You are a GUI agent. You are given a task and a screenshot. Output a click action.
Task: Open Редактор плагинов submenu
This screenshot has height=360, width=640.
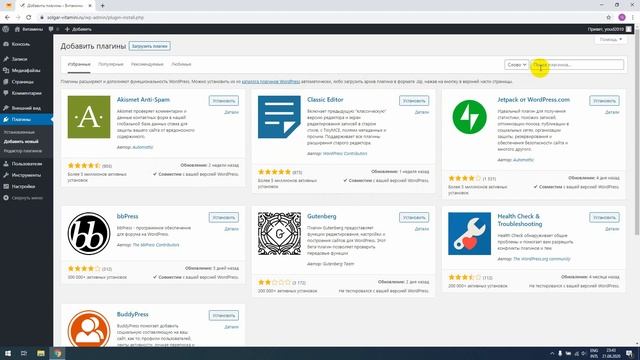pyautogui.click(x=23, y=151)
